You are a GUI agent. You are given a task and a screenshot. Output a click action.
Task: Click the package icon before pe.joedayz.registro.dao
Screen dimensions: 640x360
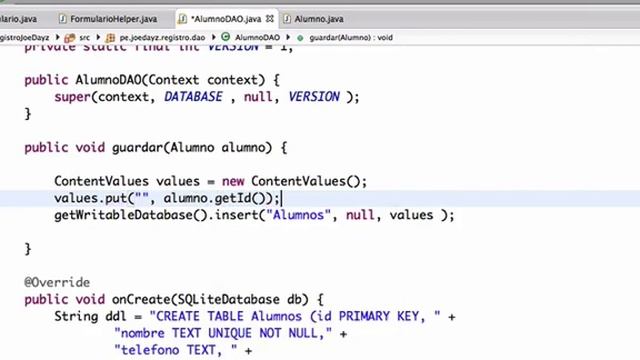(110, 38)
